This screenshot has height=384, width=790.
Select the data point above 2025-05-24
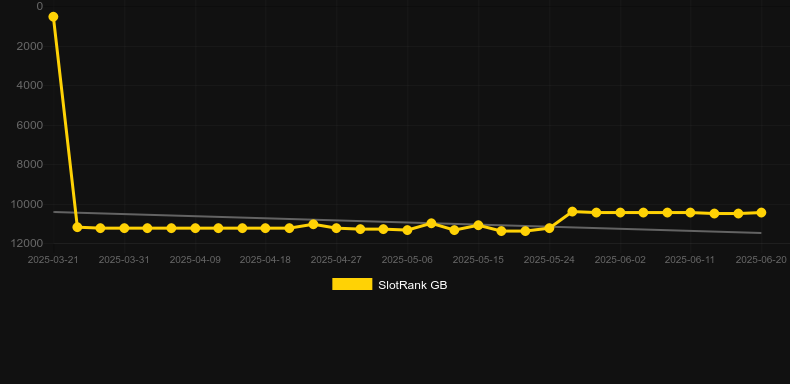[549, 228]
